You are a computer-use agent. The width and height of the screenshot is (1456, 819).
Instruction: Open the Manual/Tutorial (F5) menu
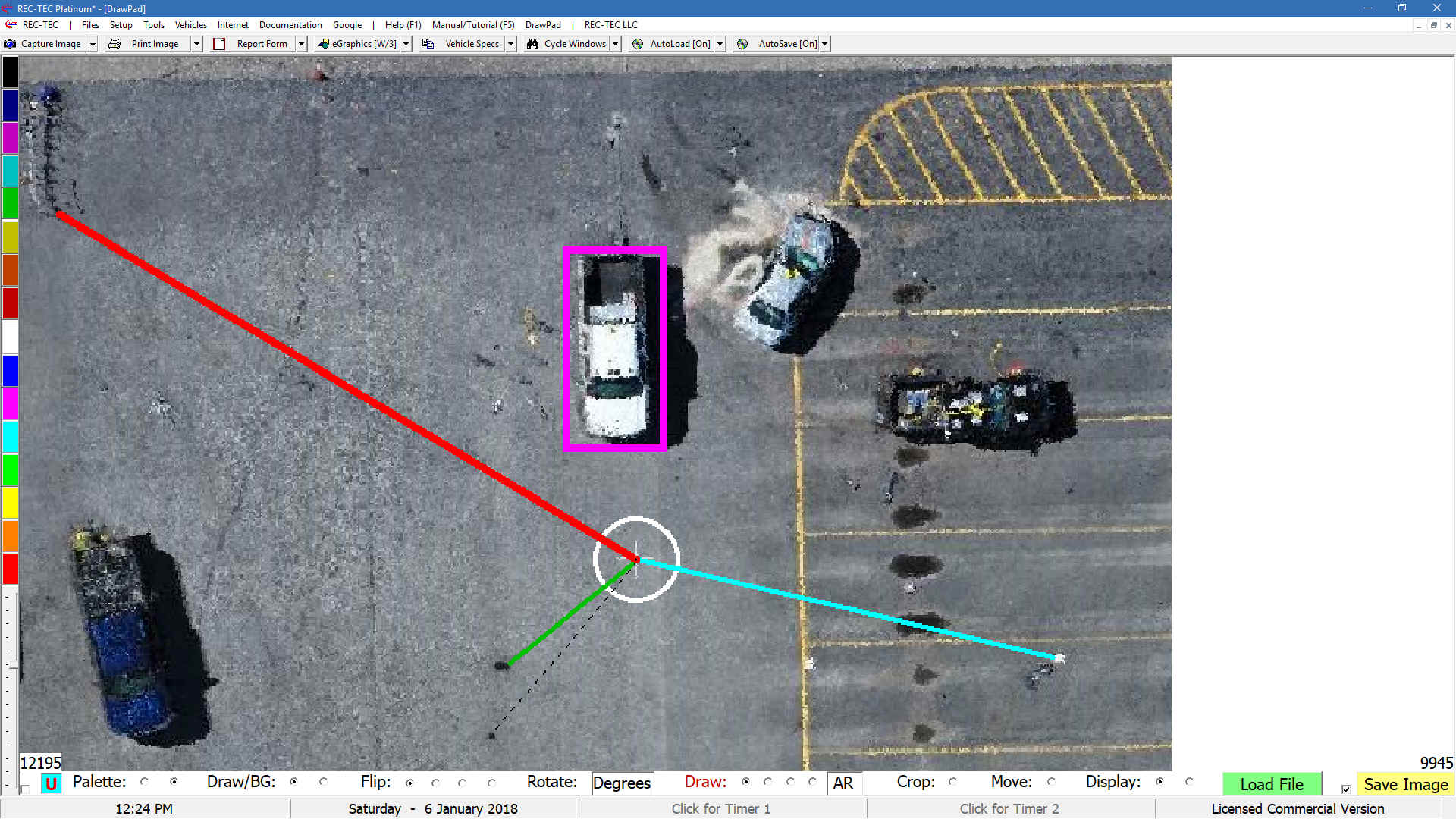point(473,25)
